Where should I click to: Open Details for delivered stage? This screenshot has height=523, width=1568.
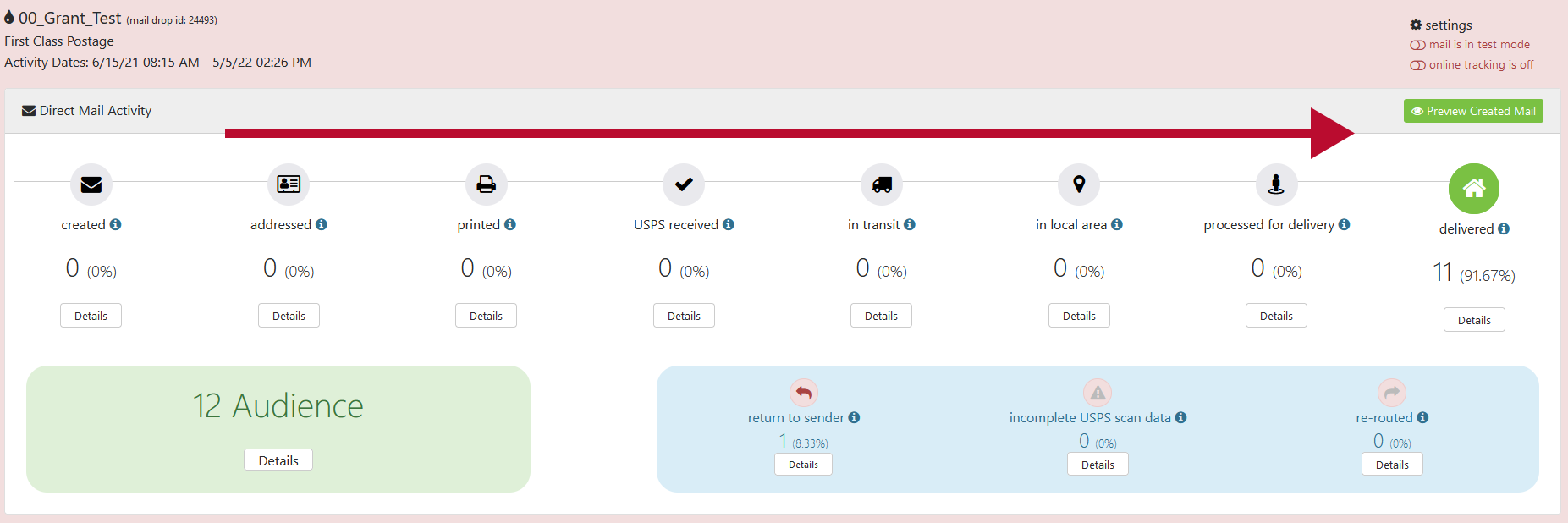[1474, 320]
